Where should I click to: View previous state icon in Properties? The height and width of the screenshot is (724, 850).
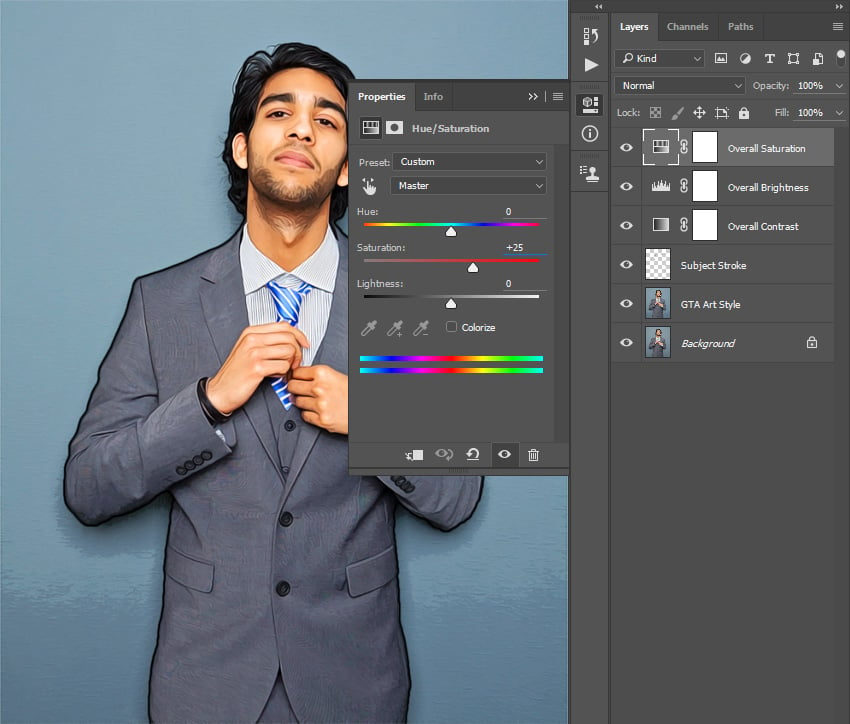pyautogui.click(x=444, y=454)
